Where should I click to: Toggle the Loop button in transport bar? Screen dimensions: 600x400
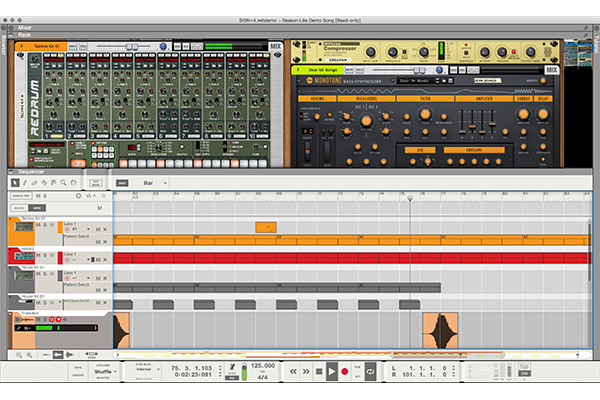coord(370,371)
